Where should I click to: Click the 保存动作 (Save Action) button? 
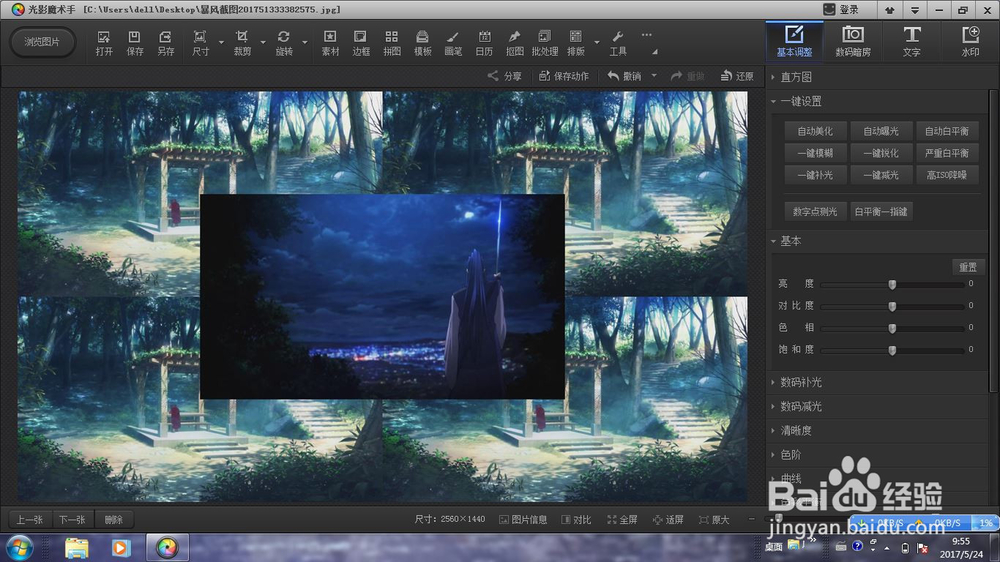[564, 76]
